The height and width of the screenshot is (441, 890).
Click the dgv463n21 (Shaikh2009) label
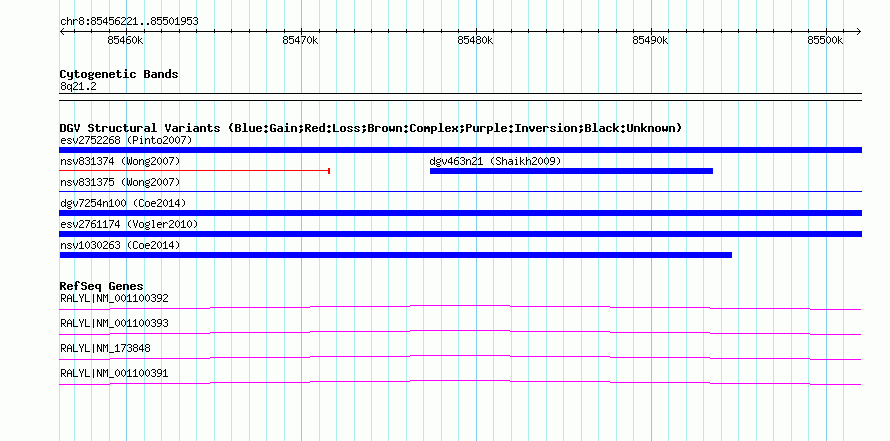tap(495, 161)
